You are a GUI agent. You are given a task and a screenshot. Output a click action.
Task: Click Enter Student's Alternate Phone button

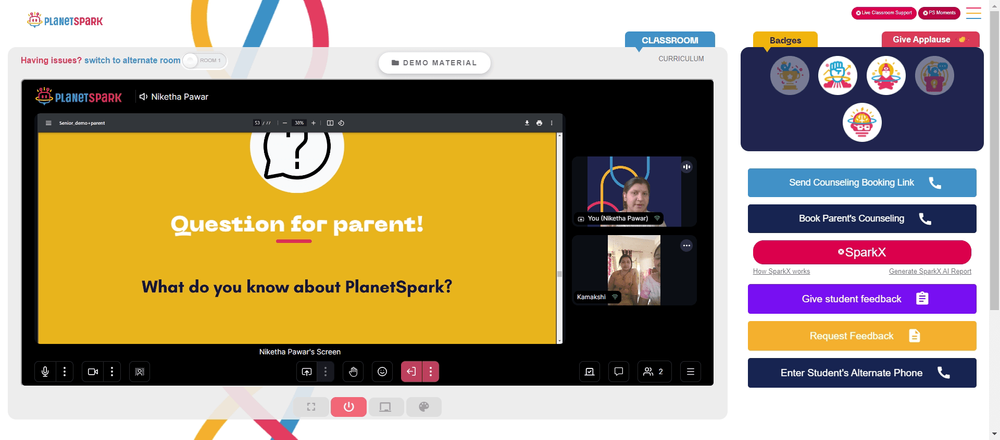click(x=862, y=373)
